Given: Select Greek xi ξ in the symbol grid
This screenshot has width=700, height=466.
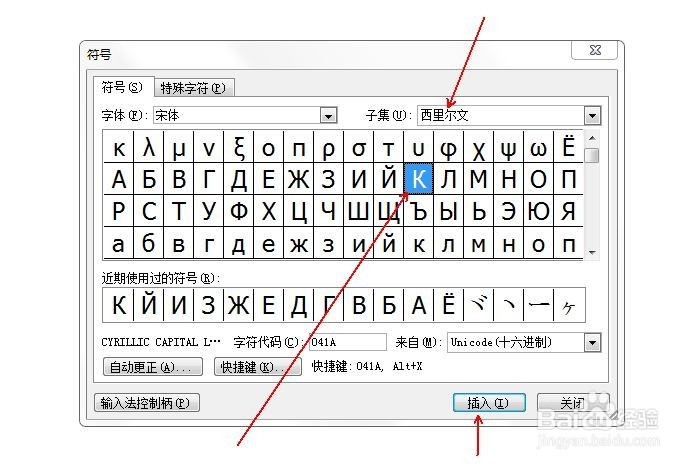Looking at the screenshot, I should [238, 147].
